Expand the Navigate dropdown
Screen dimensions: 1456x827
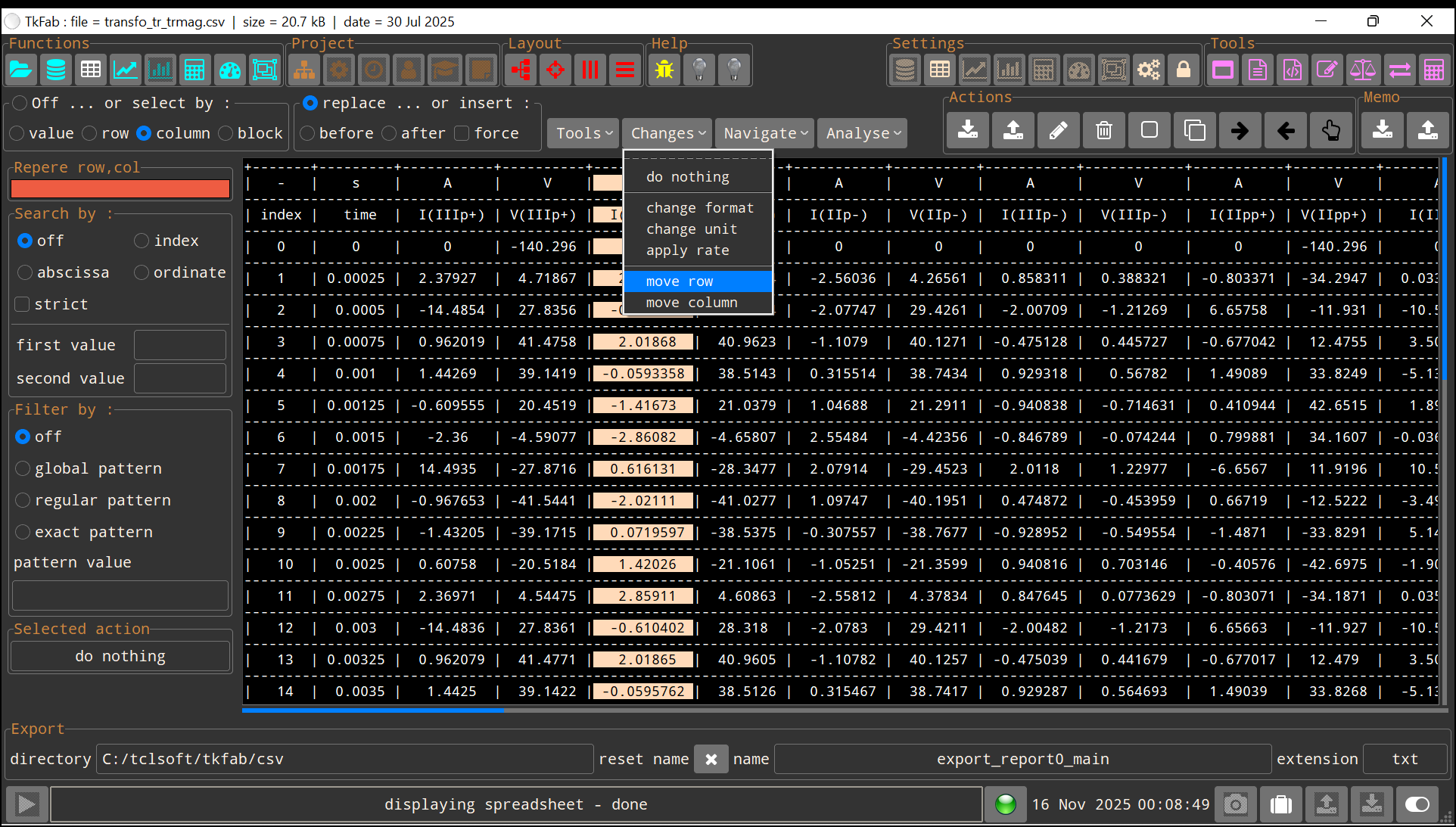[x=764, y=133]
